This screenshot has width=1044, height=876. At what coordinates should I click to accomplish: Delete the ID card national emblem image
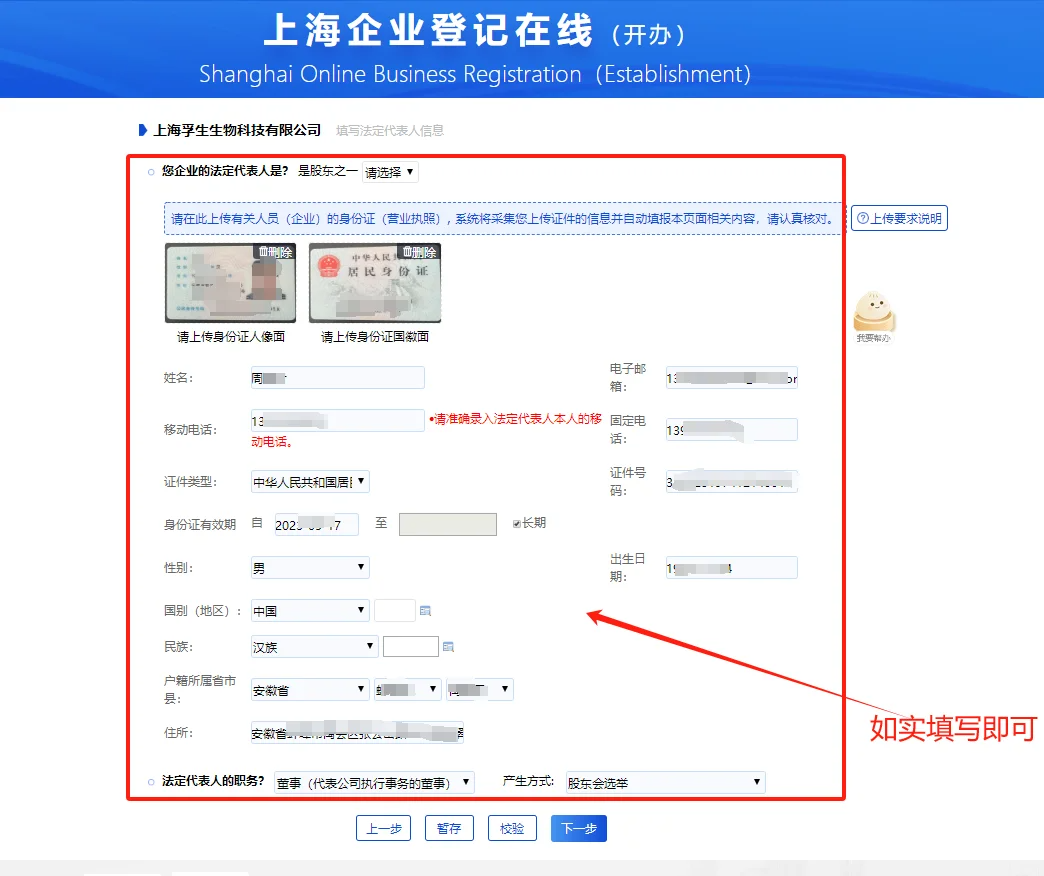pyautogui.click(x=419, y=252)
